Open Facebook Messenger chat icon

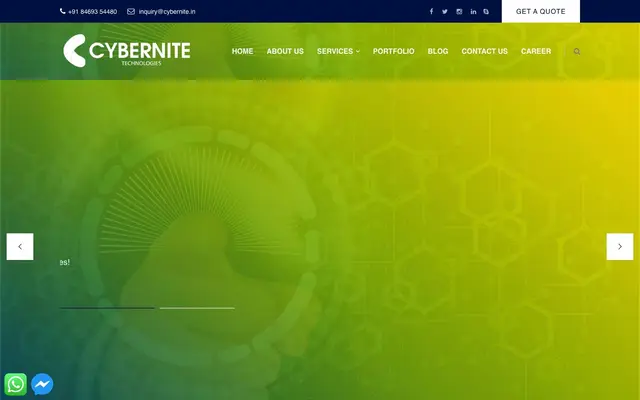tap(42, 384)
